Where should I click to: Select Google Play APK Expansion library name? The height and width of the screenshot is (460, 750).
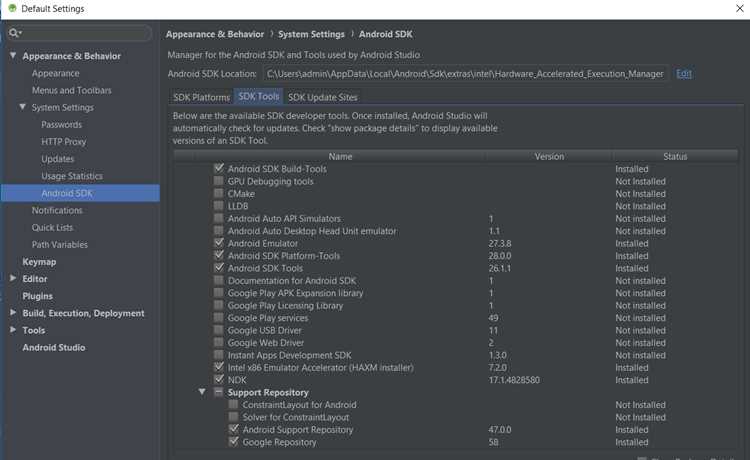click(x=295, y=293)
